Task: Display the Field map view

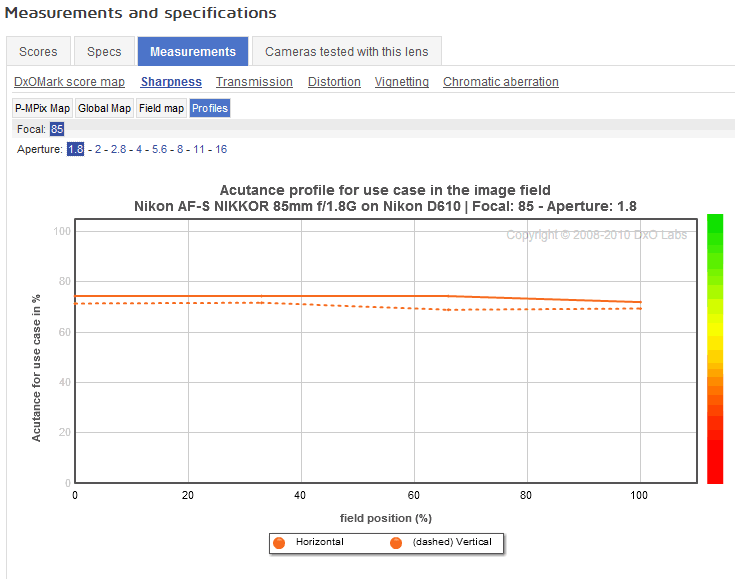Action: tap(161, 108)
